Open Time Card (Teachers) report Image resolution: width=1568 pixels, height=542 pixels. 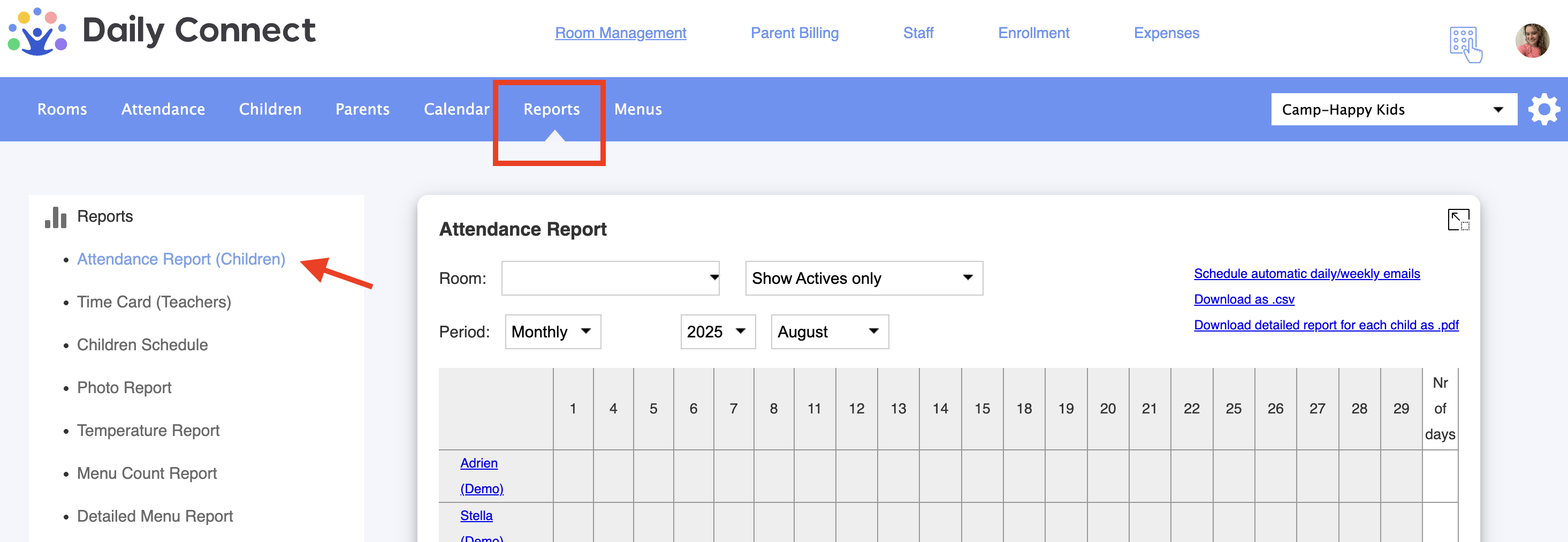[x=154, y=302]
